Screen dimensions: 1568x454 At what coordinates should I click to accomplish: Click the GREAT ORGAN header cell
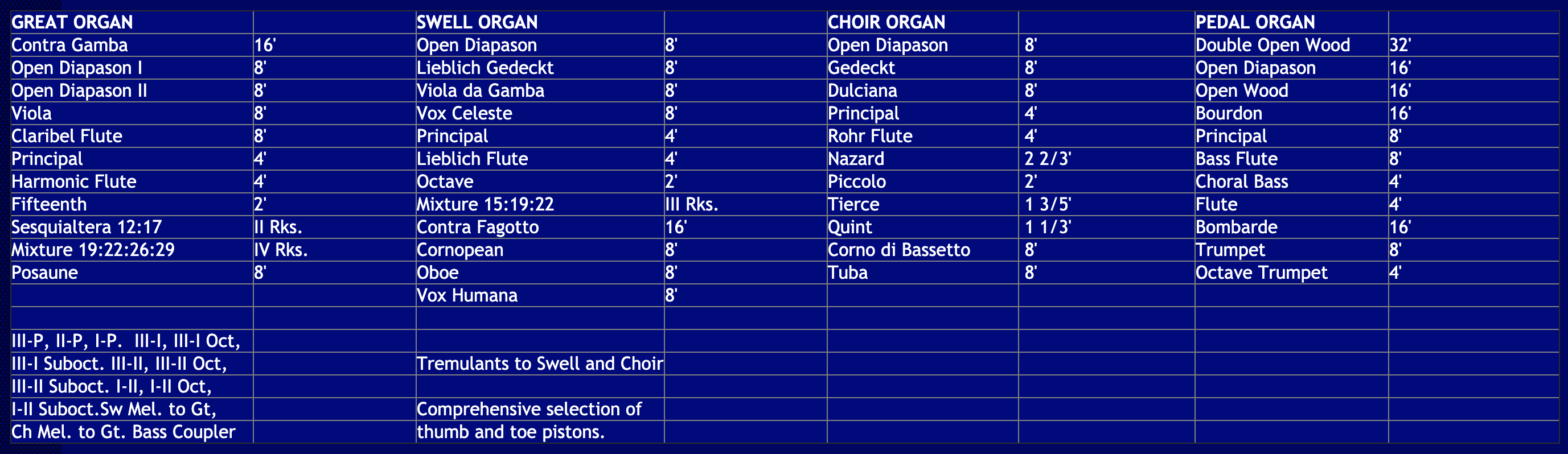coord(72,23)
